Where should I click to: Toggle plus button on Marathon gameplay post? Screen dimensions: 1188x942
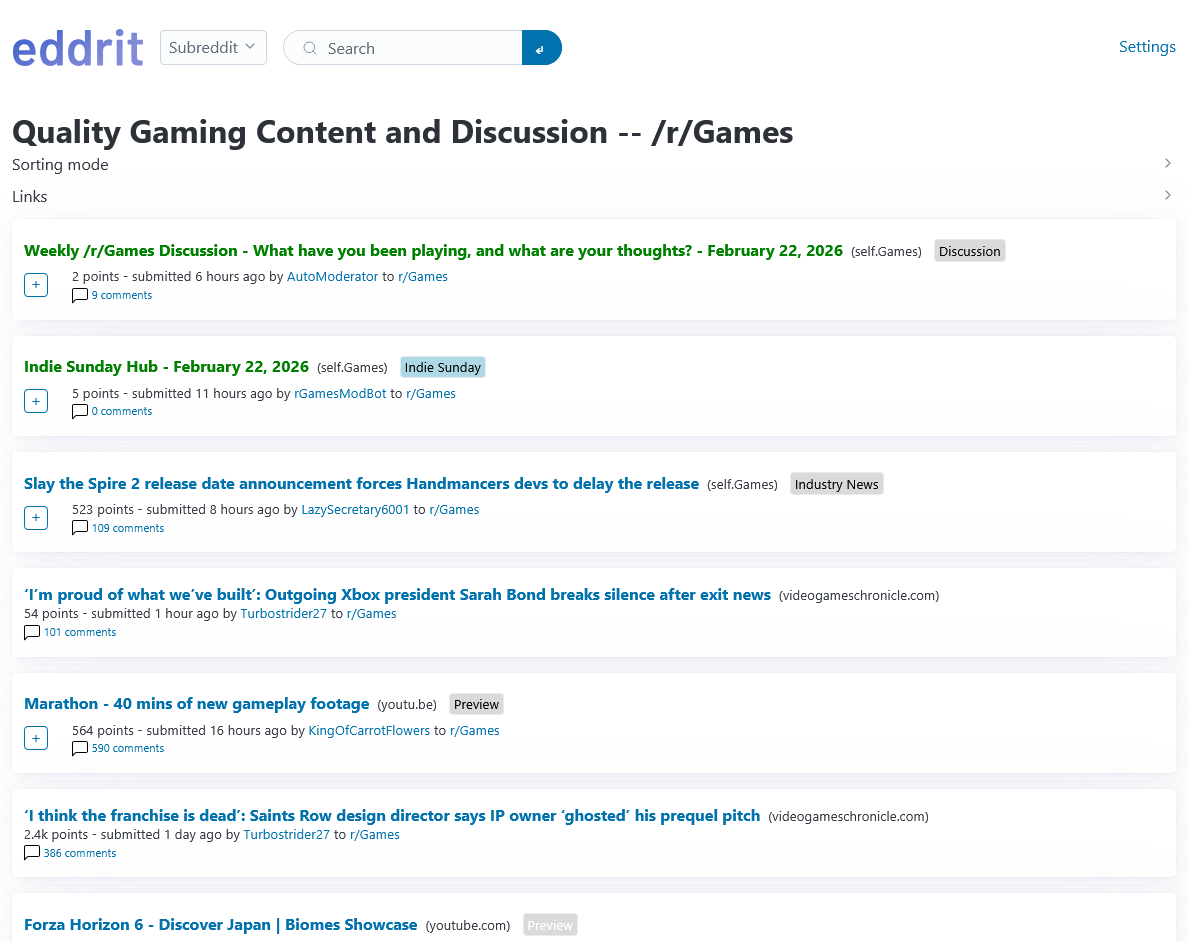36,739
